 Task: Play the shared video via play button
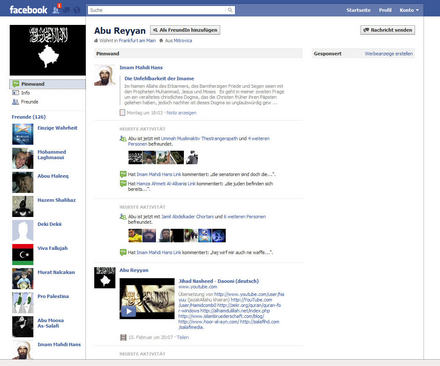pyautogui.click(x=128, y=311)
